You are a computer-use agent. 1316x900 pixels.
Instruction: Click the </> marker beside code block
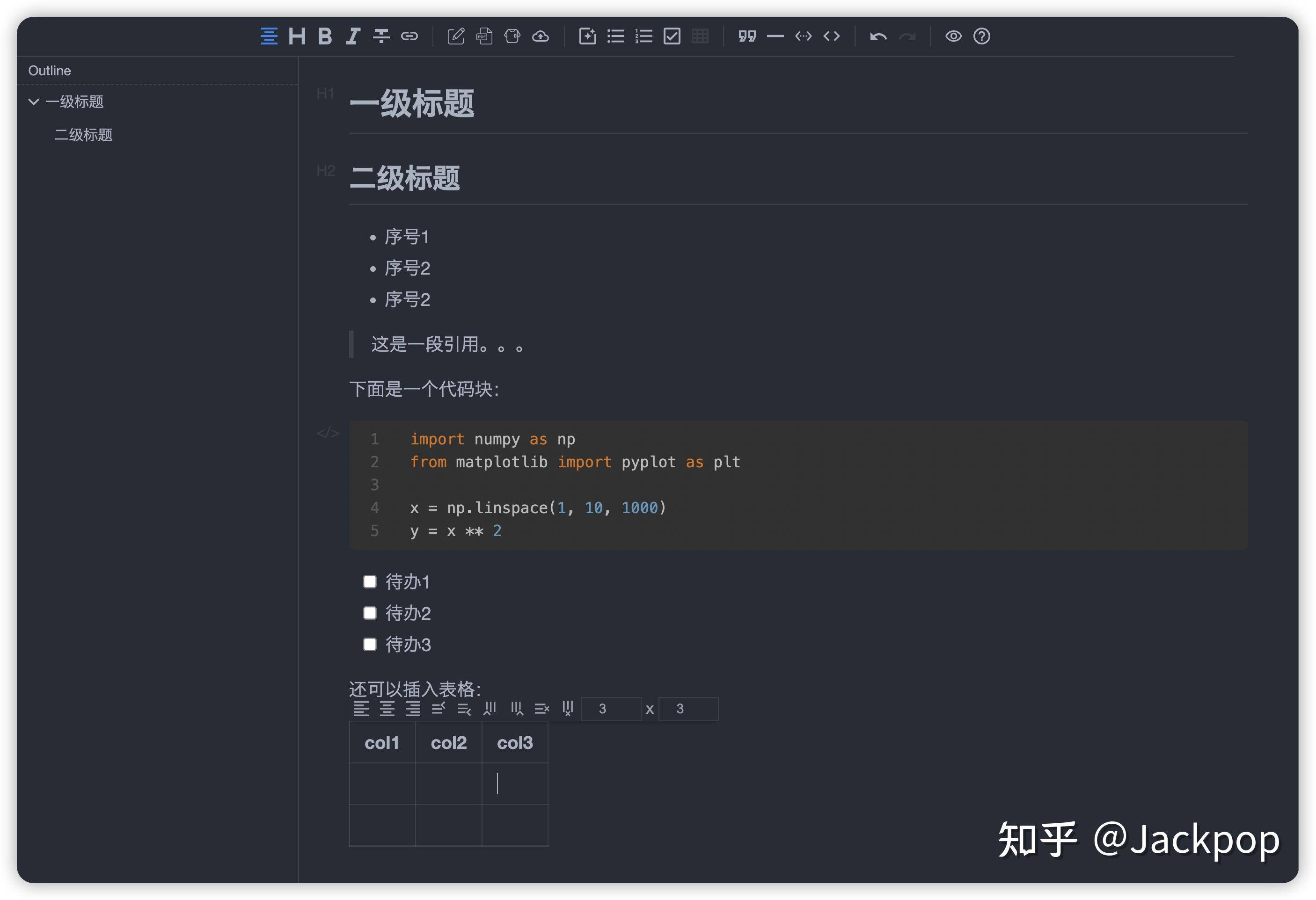tap(328, 434)
